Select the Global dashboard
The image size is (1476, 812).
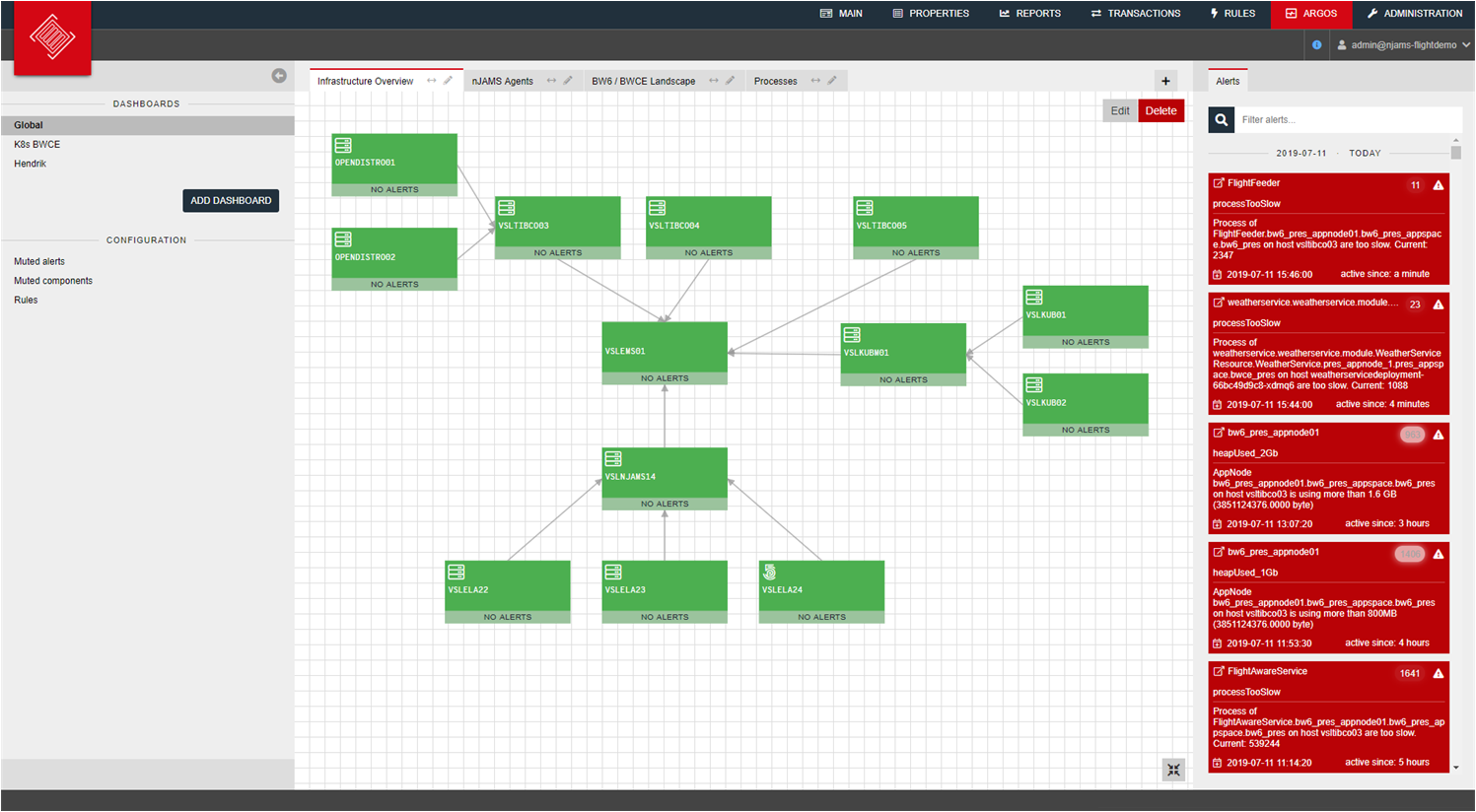(148, 125)
